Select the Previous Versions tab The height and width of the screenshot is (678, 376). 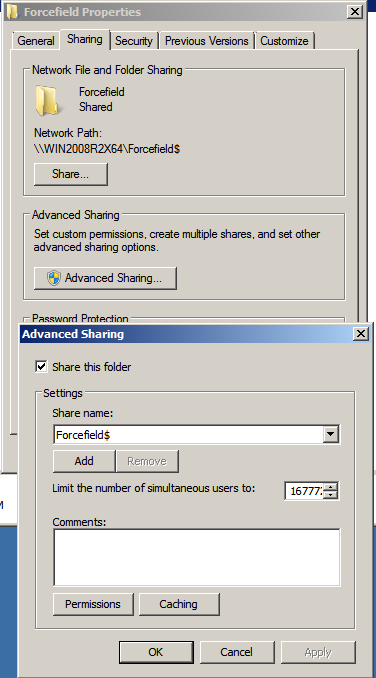(x=207, y=41)
